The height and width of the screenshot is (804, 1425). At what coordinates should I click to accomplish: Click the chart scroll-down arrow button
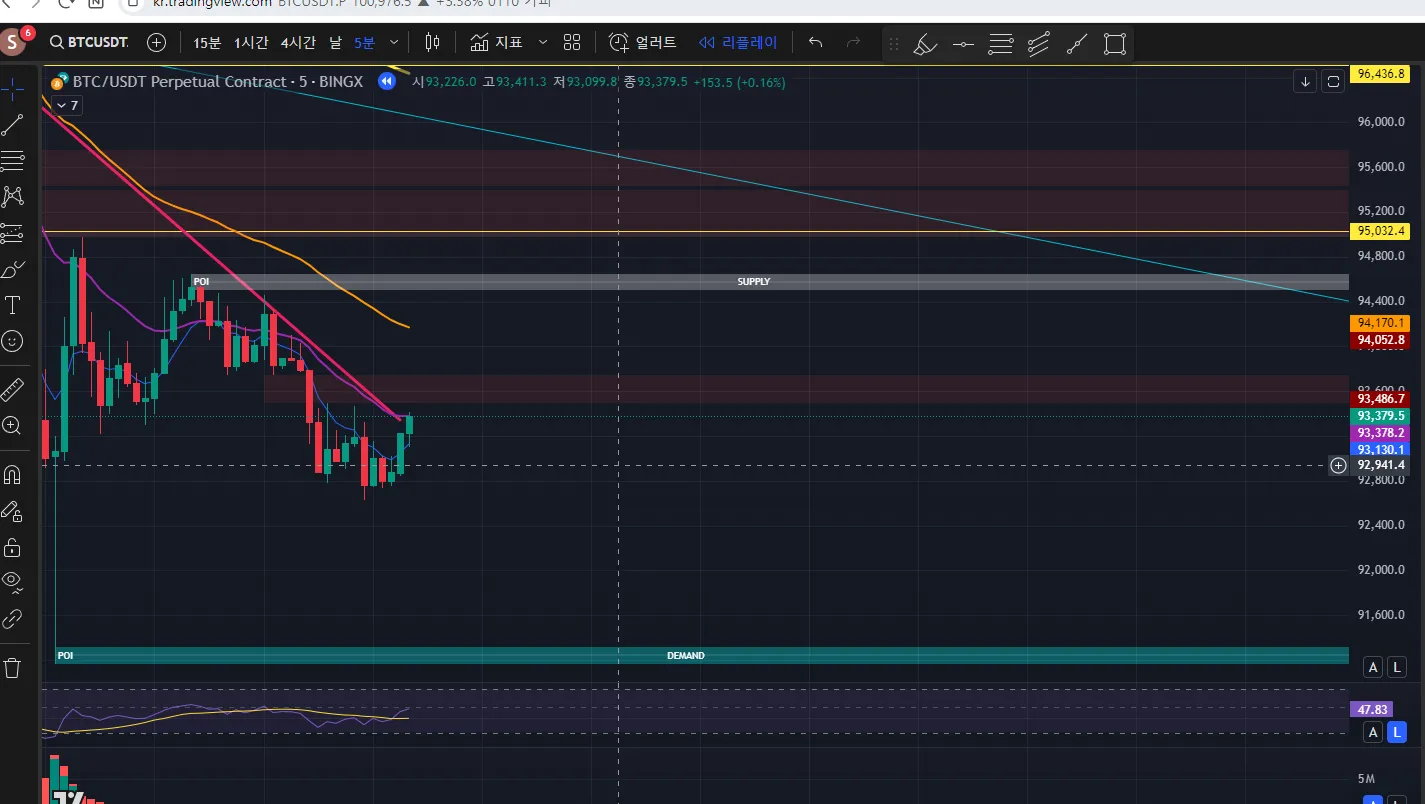tap(1305, 82)
